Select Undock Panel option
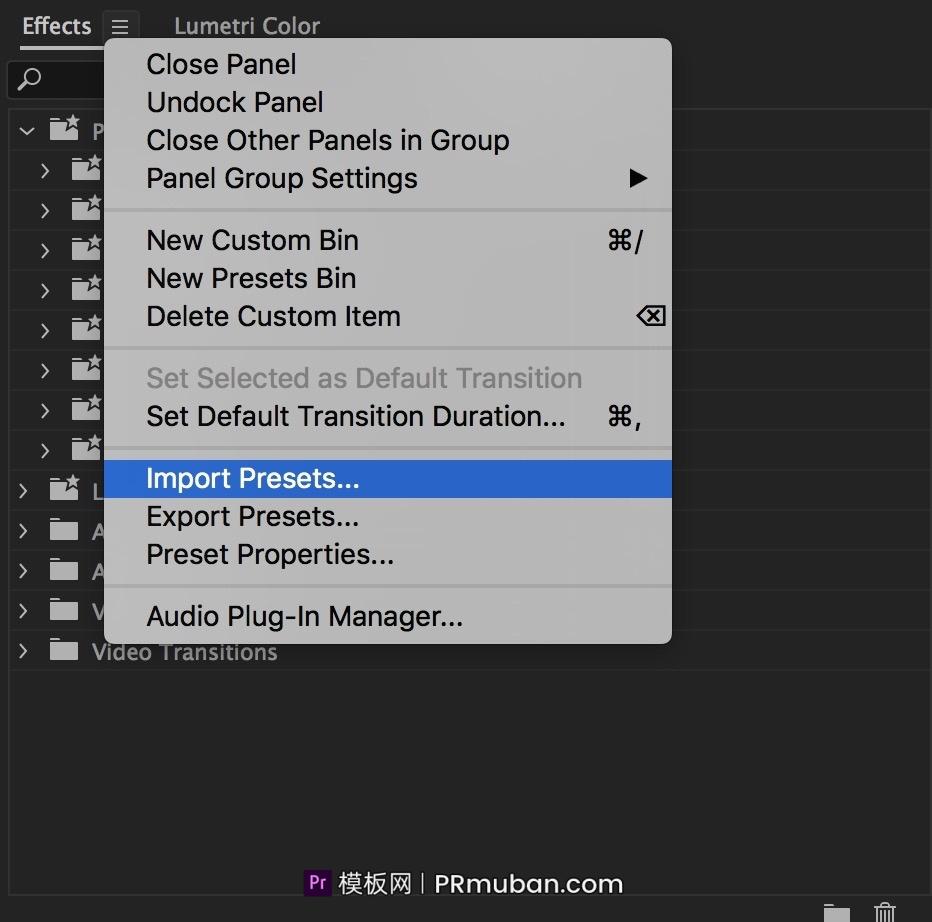Viewport: 932px width, 922px height. (x=234, y=102)
